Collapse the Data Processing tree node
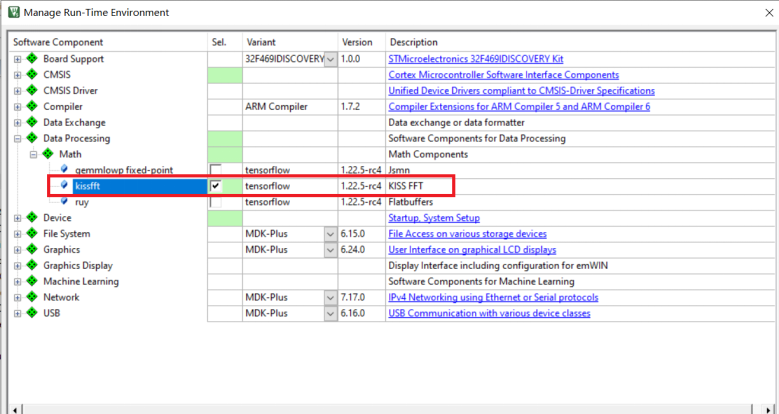779x414 pixels. coord(17,138)
